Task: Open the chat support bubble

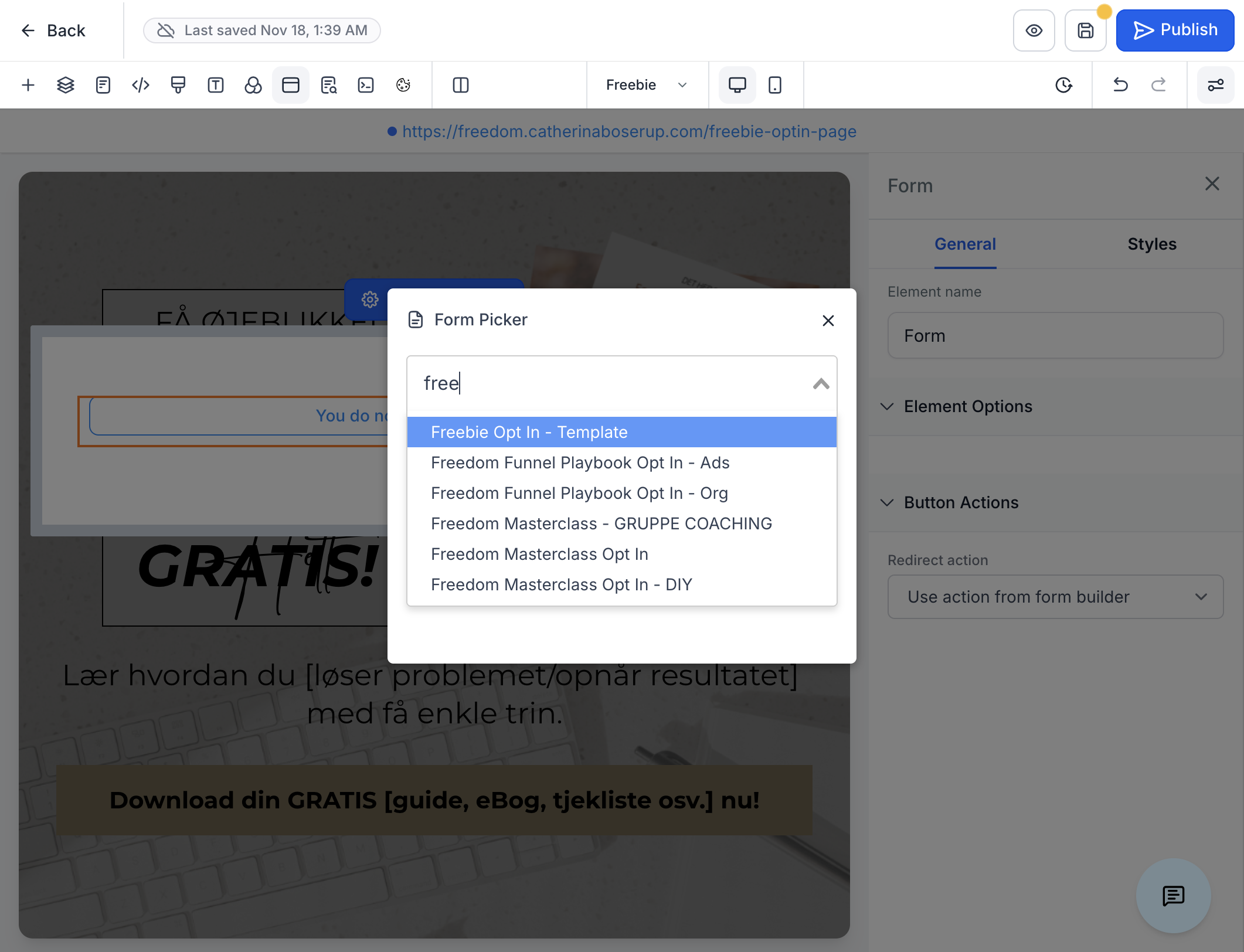Action: [1173, 895]
